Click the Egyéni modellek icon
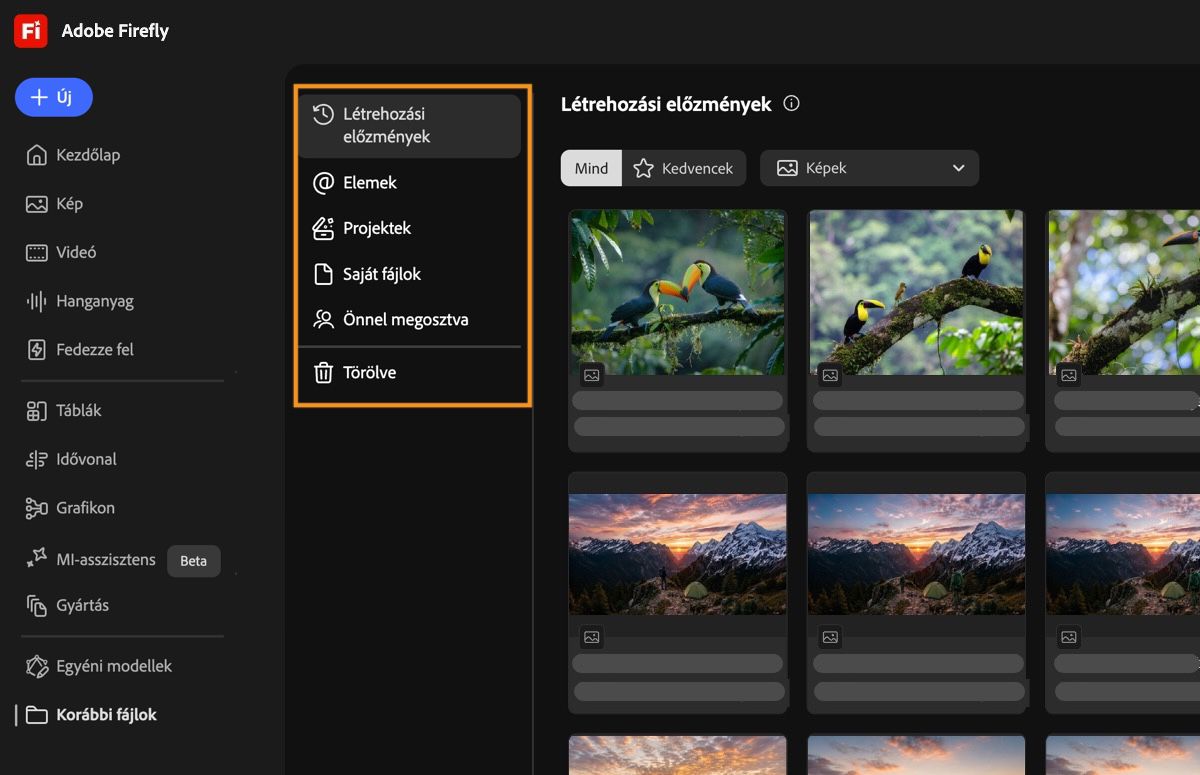The image size is (1200, 775). (x=37, y=666)
